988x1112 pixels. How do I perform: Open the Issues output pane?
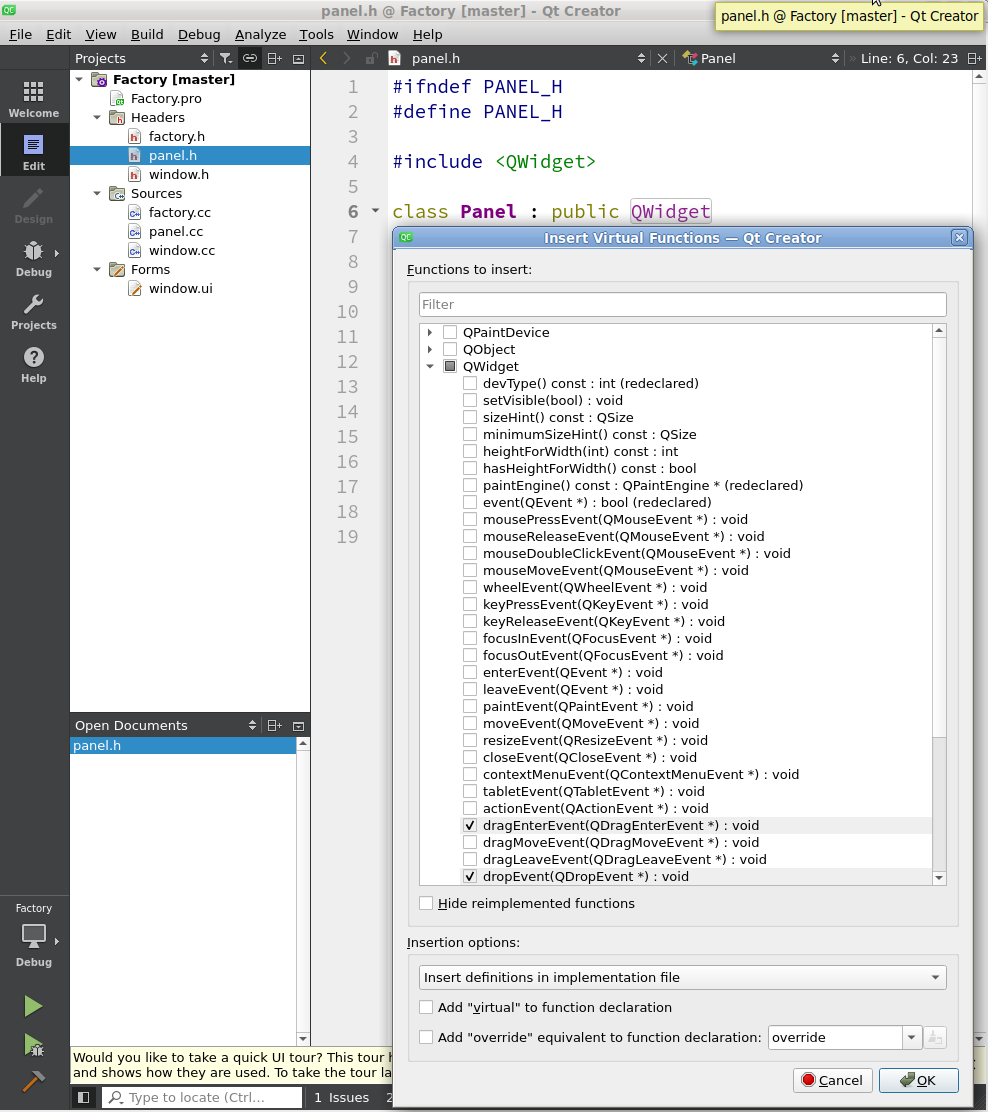click(x=342, y=1097)
